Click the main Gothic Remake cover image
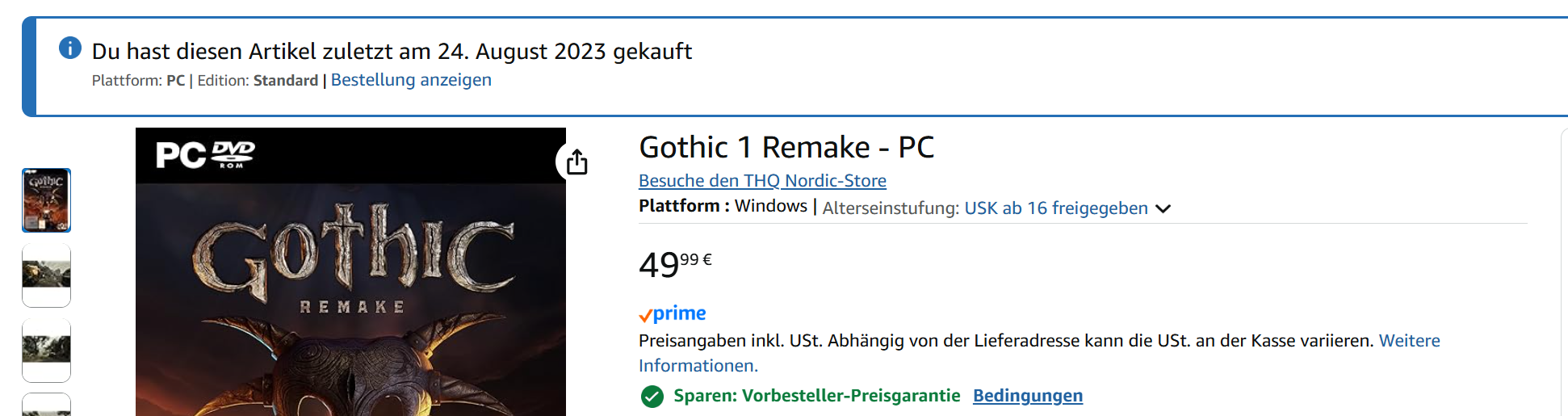Viewport: 1568px width, 416px height. click(350, 307)
